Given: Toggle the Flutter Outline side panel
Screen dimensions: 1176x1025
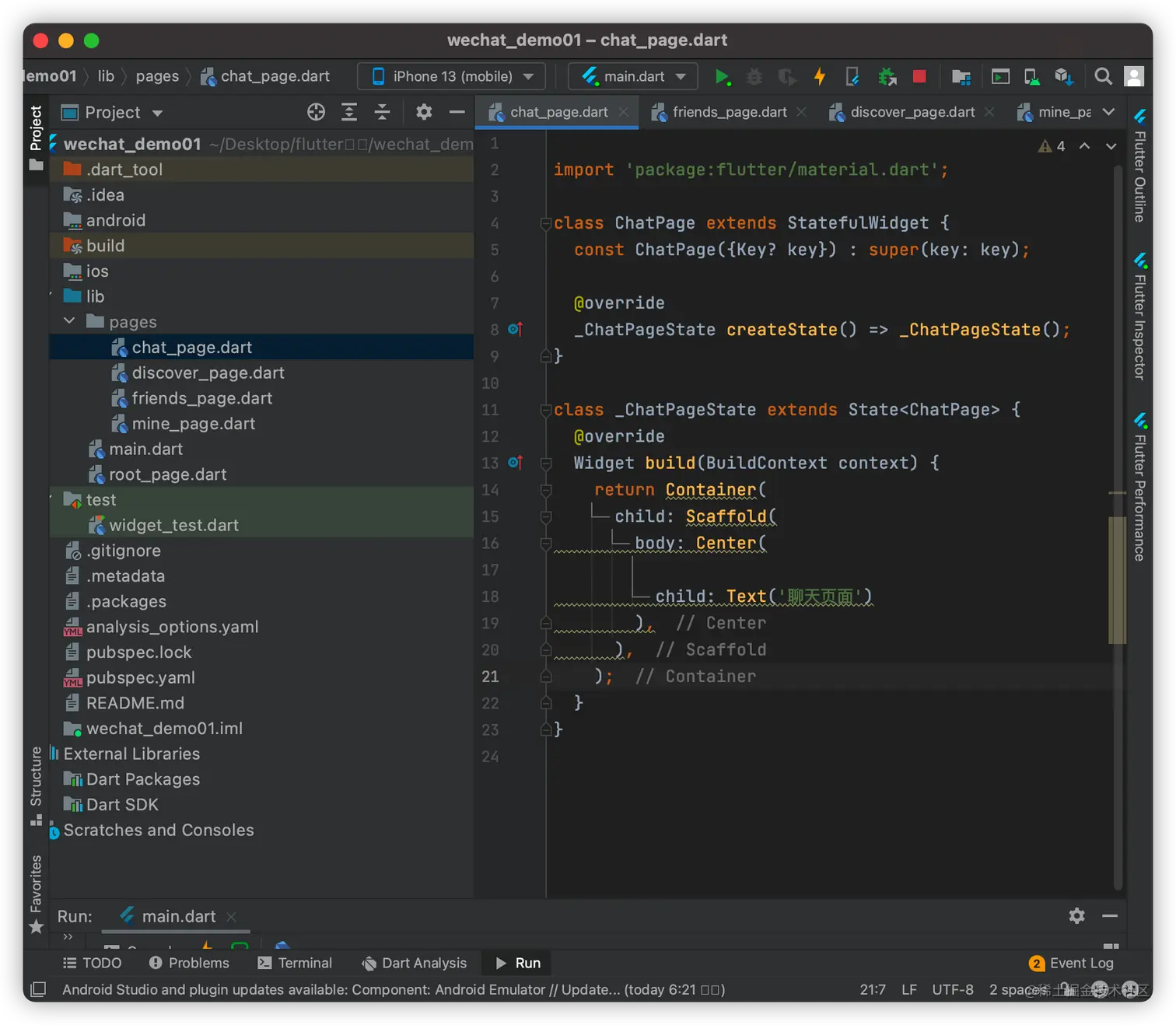Looking at the screenshot, I should (1139, 166).
